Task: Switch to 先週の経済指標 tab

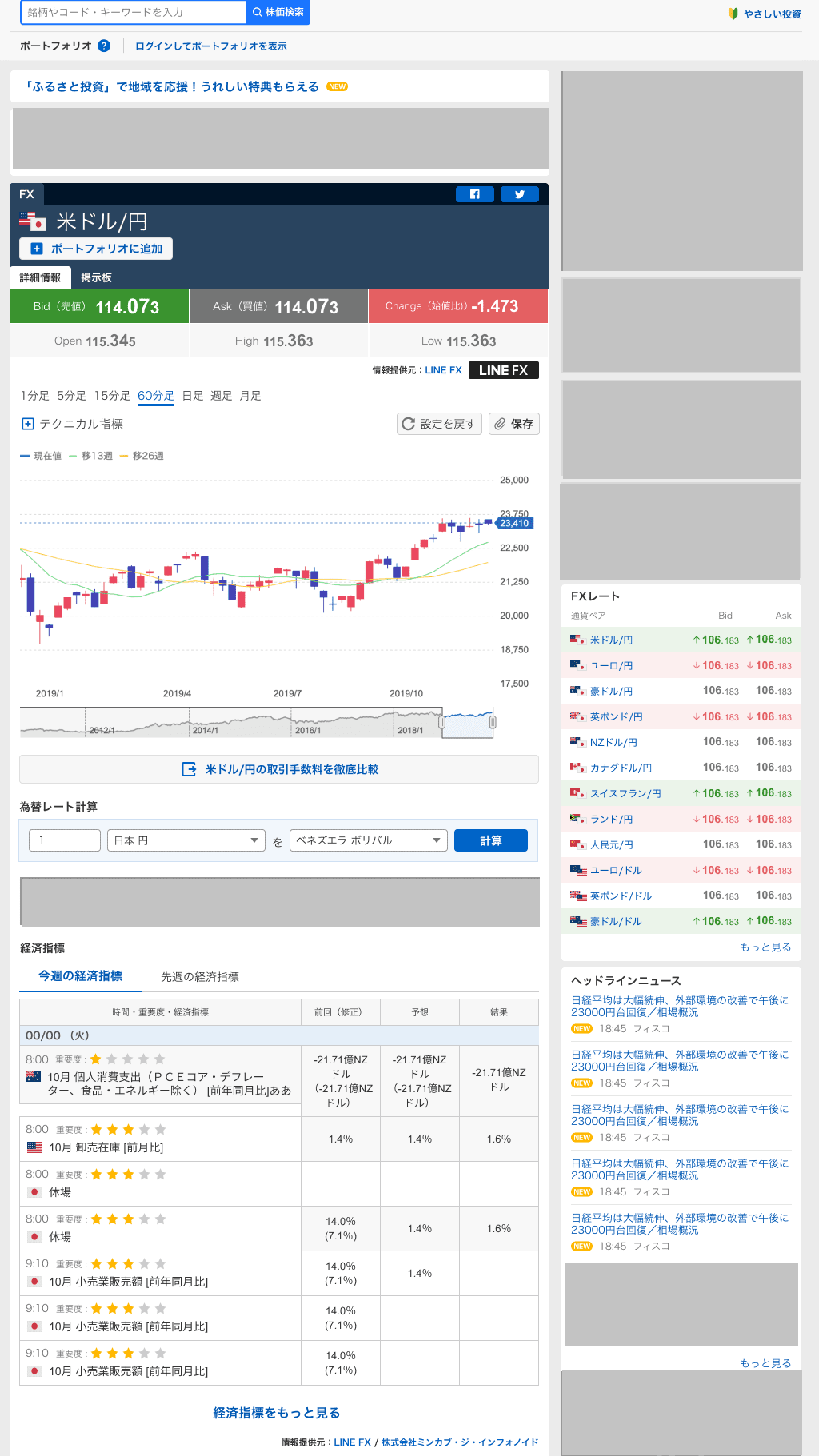Action: [199, 977]
